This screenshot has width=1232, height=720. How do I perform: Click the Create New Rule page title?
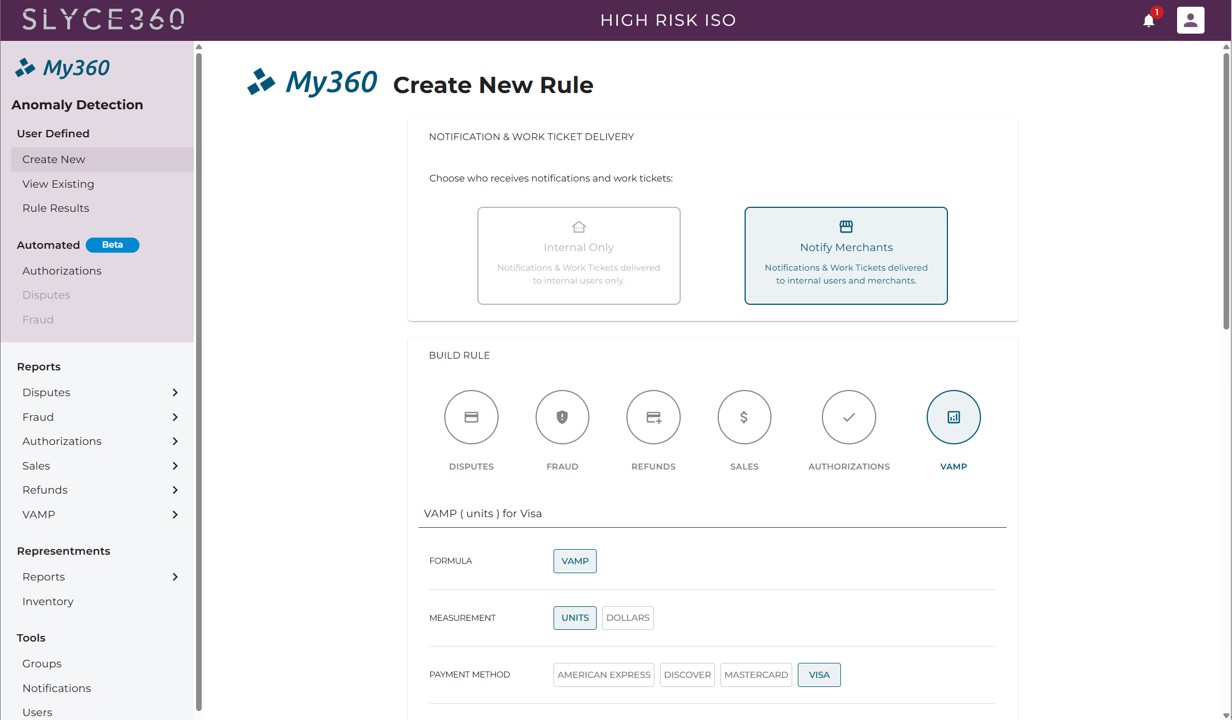coord(493,85)
